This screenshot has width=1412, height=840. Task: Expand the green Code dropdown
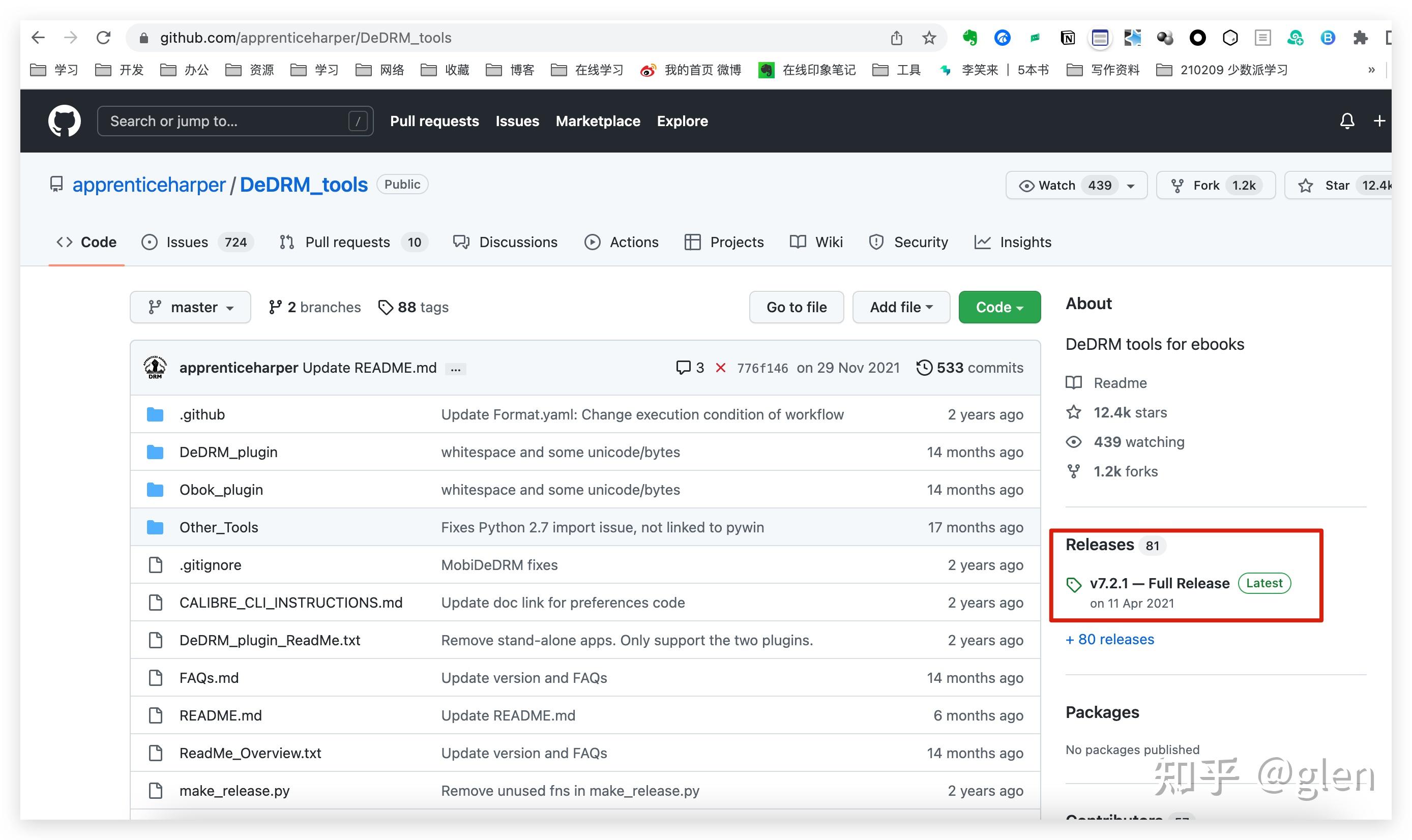[x=998, y=307]
